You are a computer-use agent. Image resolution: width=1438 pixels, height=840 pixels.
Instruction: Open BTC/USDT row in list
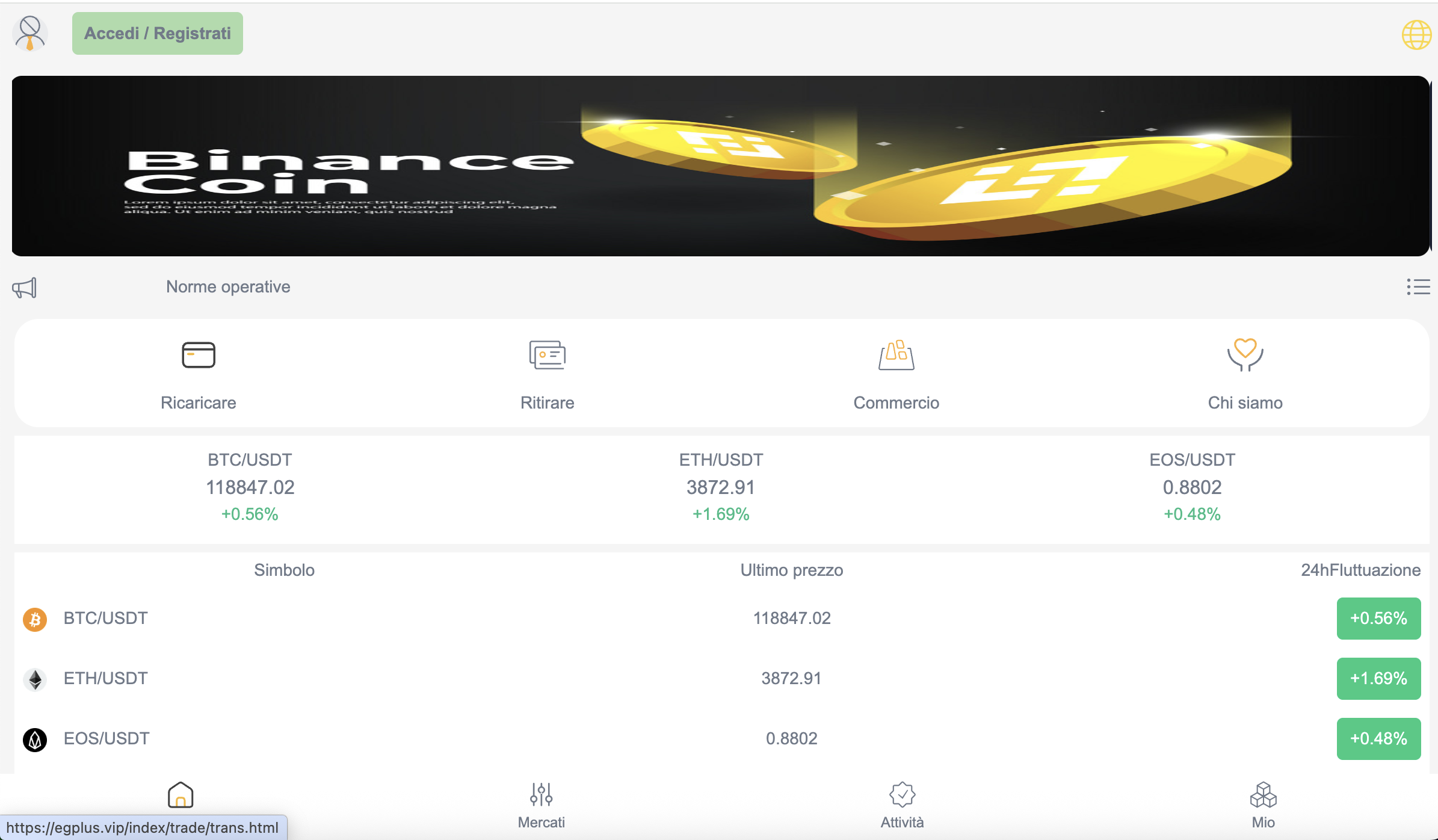pos(722,619)
